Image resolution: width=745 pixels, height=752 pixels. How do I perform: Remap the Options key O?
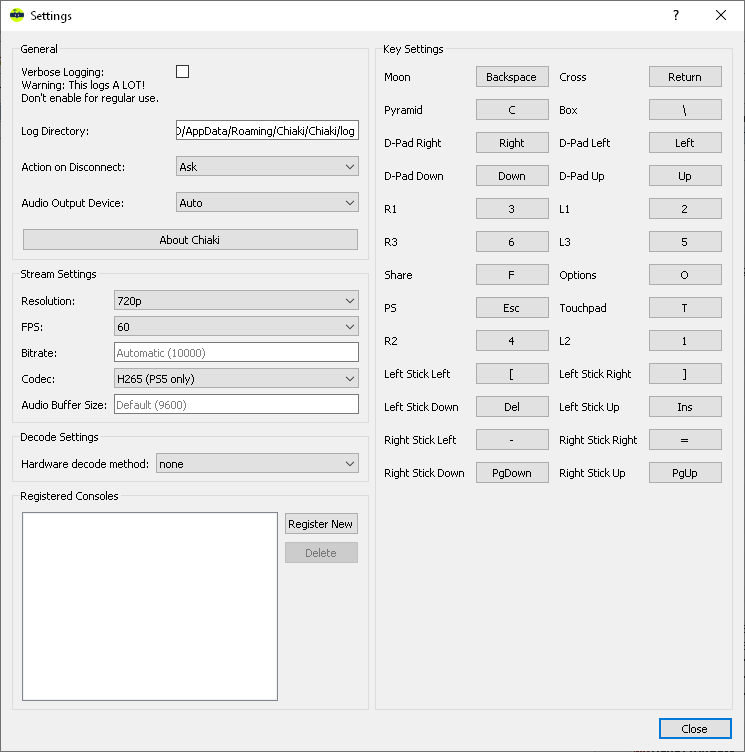click(685, 275)
